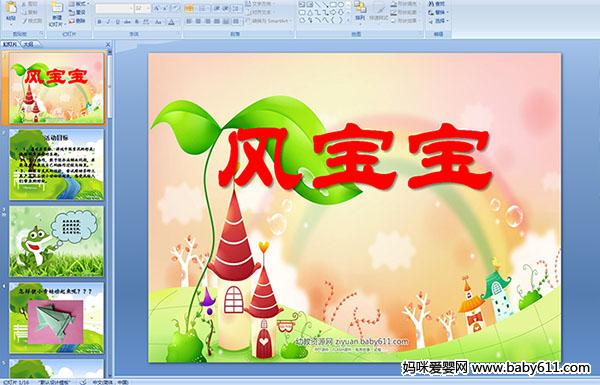The height and width of the screenshot is (385, 600).
Task: Click the New Slide icon
Action: pos(57,8)
